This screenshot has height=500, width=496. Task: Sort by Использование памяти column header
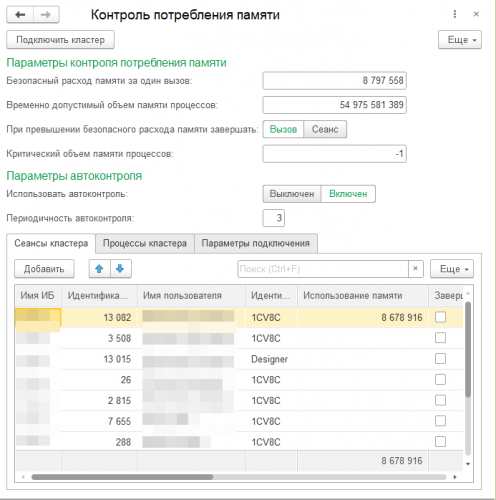363,296
